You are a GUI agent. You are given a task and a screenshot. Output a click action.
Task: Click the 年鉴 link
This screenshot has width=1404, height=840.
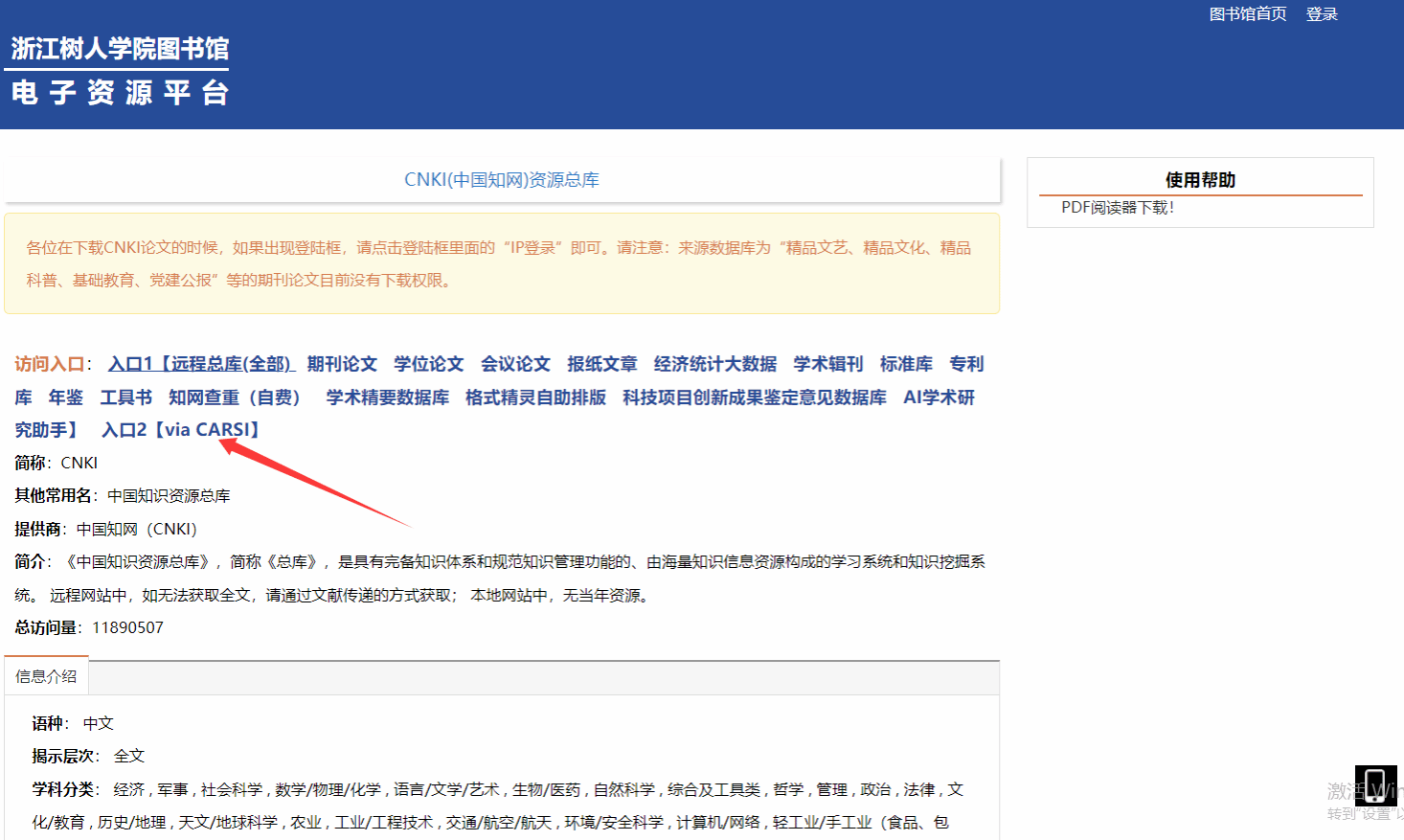coord(66,397)
